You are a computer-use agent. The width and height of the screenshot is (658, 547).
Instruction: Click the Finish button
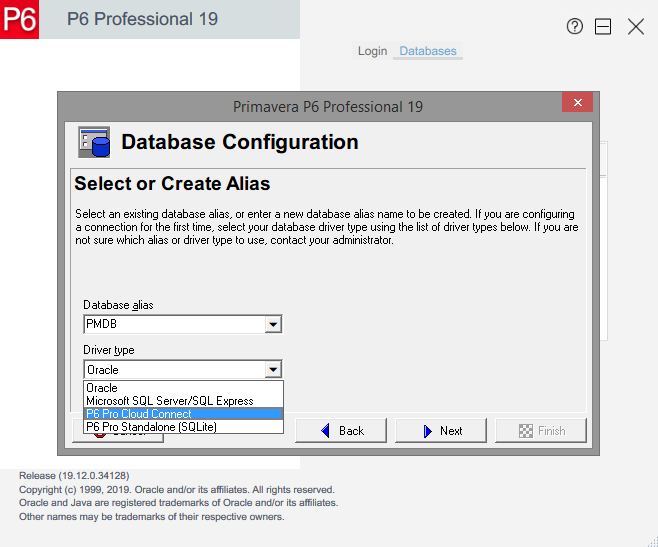540,431
